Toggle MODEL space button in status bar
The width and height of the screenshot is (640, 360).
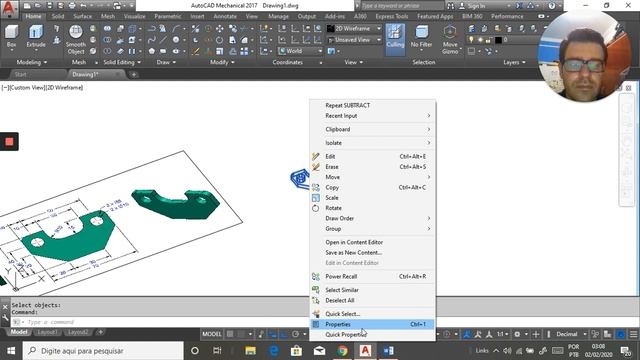(212, 334)
